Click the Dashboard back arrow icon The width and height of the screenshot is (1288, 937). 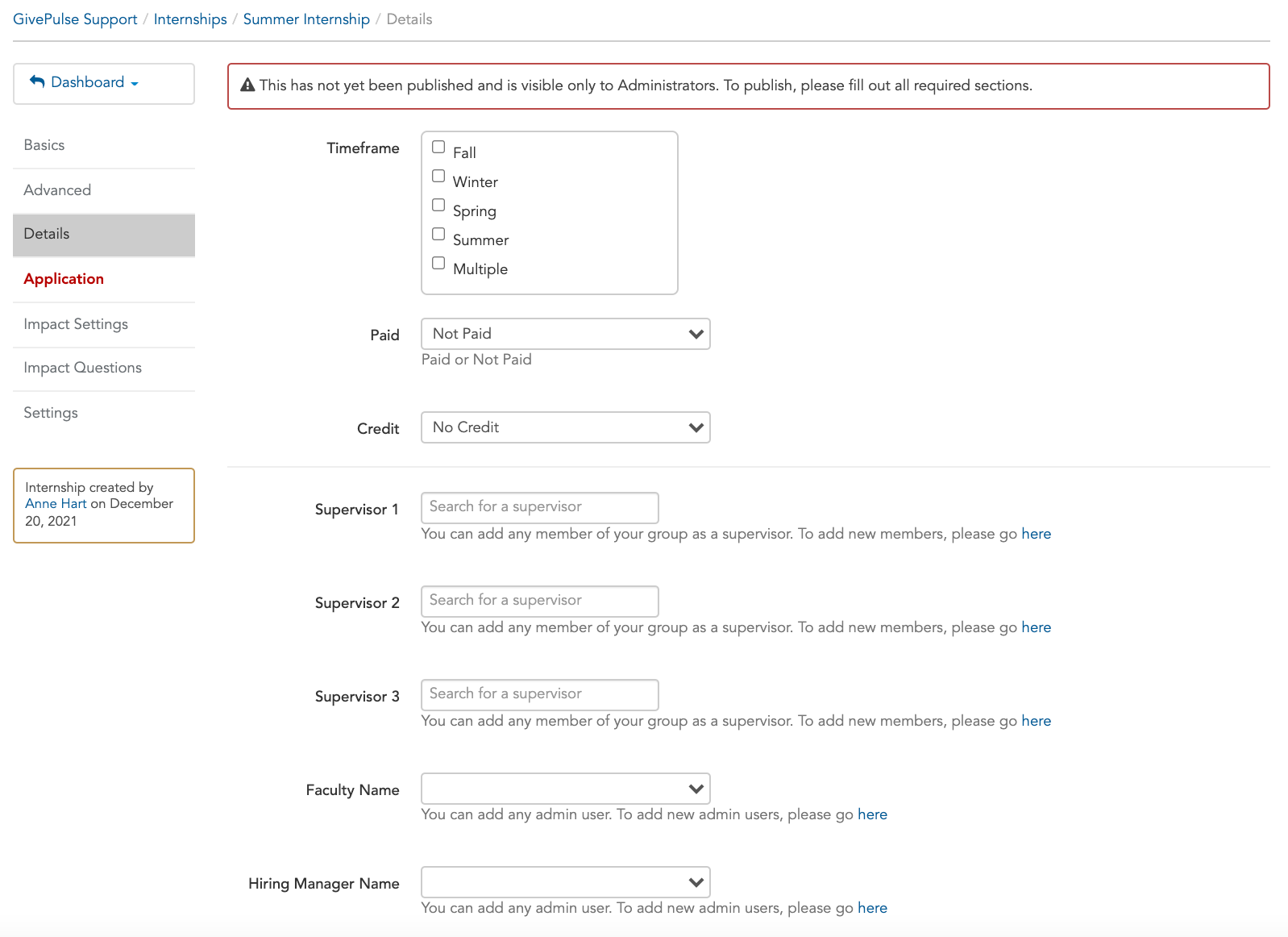tap(37, 81)
